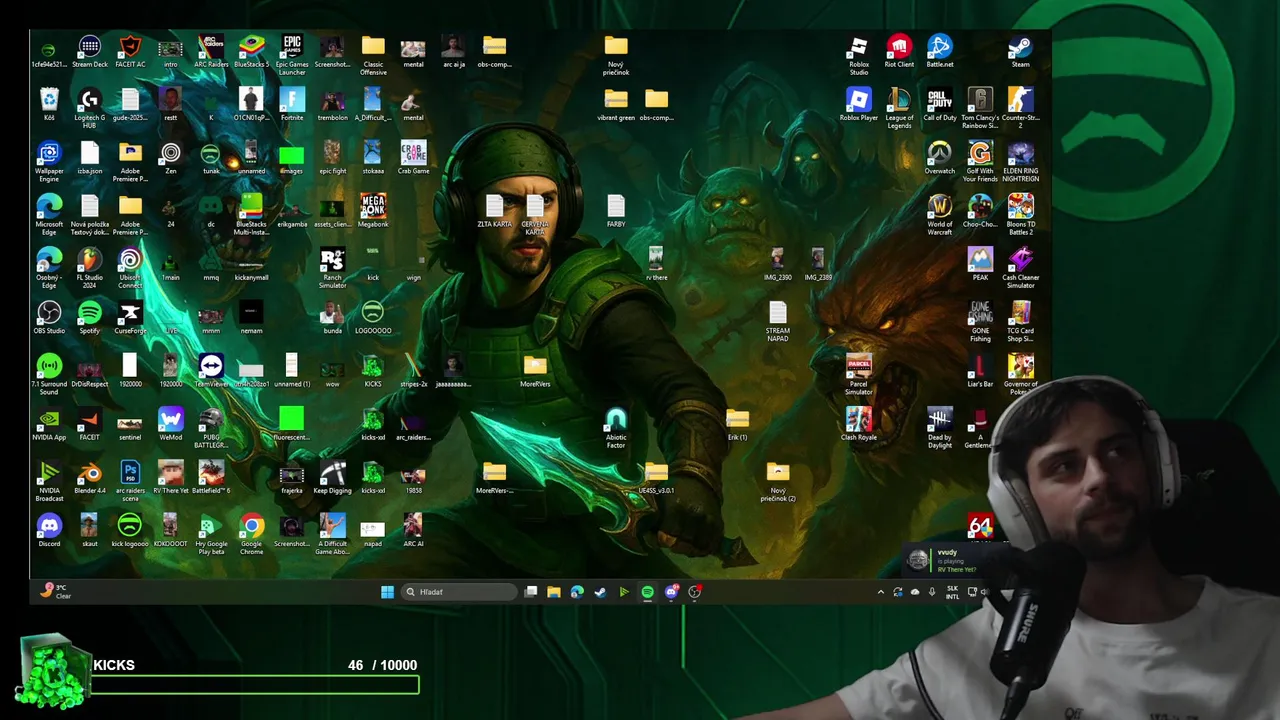Image resolution: width=1280 pixels, height=720 pixels.
Task: Select the NVIDIA App icon
Action: point(49,425)
